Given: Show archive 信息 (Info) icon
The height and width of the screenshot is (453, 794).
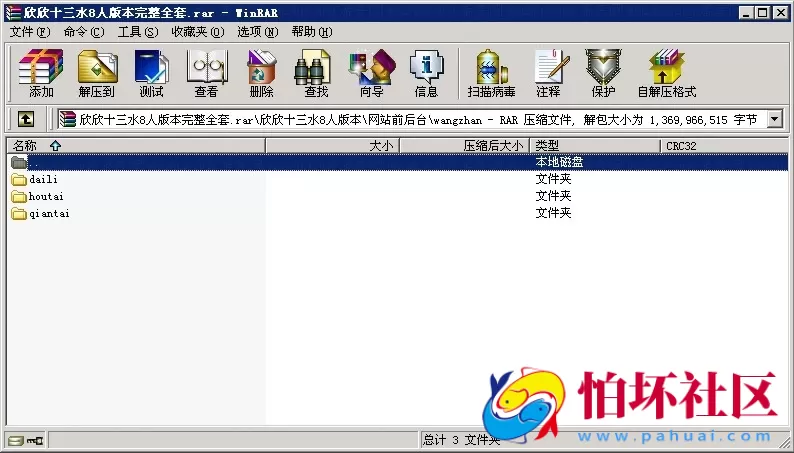Looking at the screenshot, I should coord(426,72).
